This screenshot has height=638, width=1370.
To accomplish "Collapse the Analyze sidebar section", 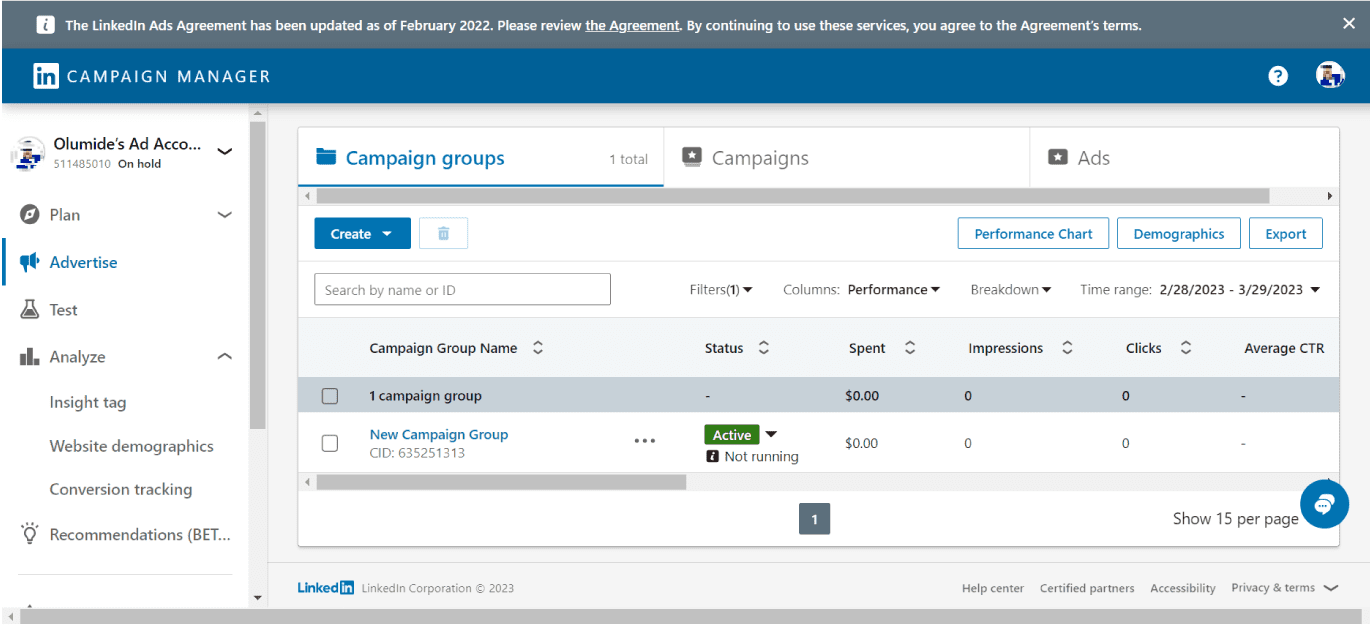I will click(x=225, y=357).
